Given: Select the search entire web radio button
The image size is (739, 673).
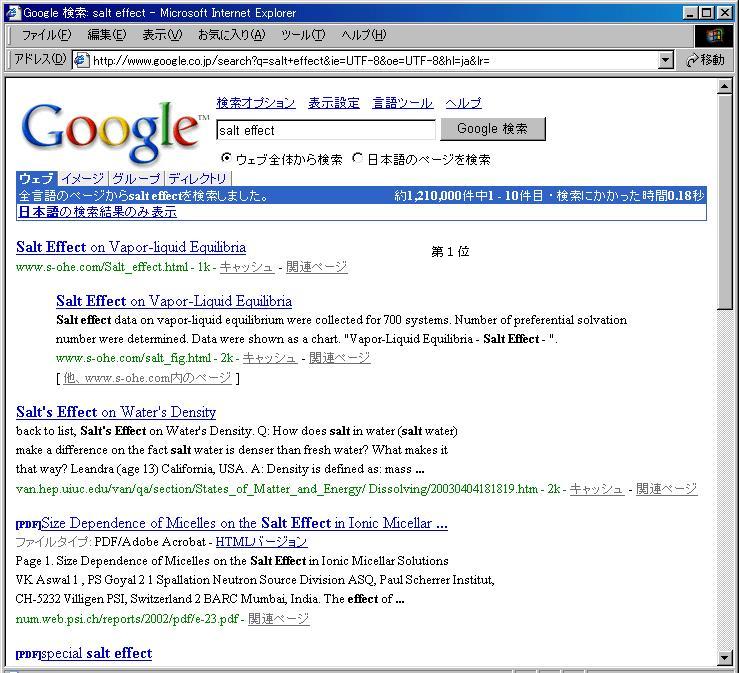Looking at the screenshot, I should (x=226, y=158).
